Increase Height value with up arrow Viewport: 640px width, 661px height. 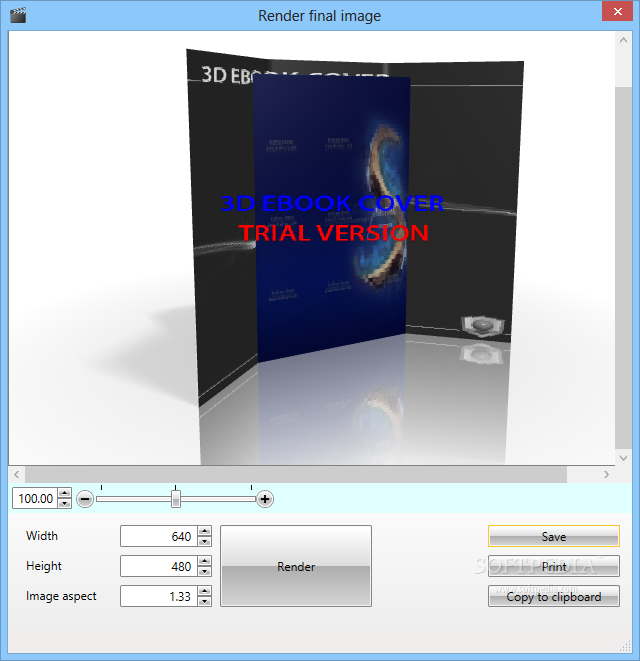pyautogui.click(x=204, y=561)
